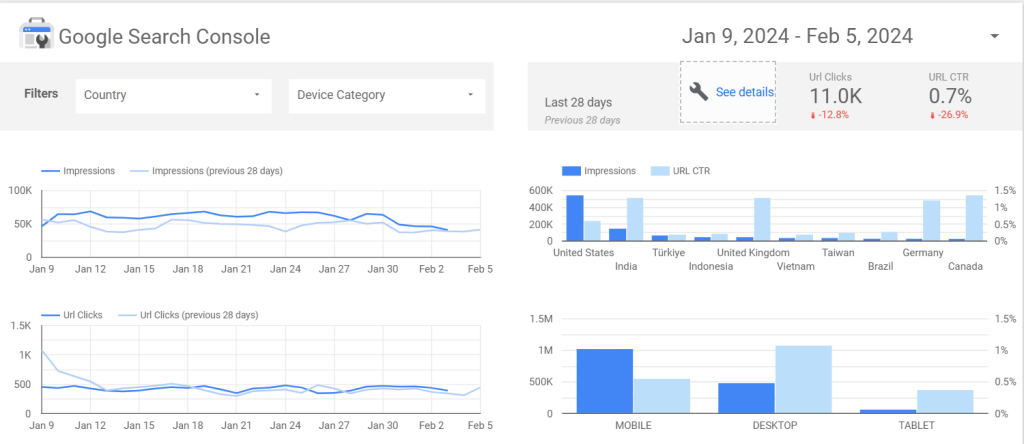This screenshot has width=1024, height=444.
Task: Click the TABLET URL CTR bar
Action: (x=945, y=402)
